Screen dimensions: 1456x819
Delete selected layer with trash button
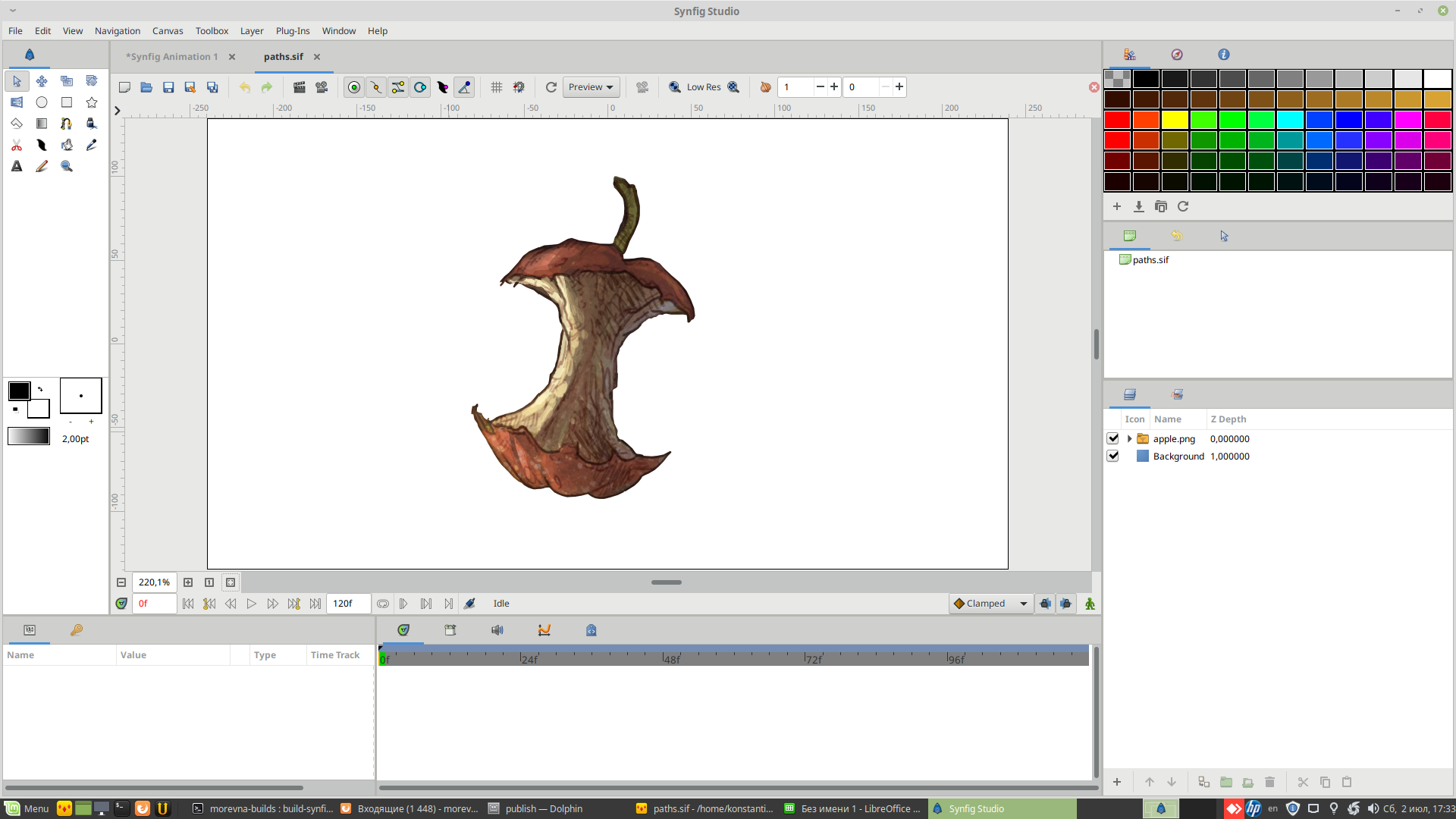point(1270,782)
